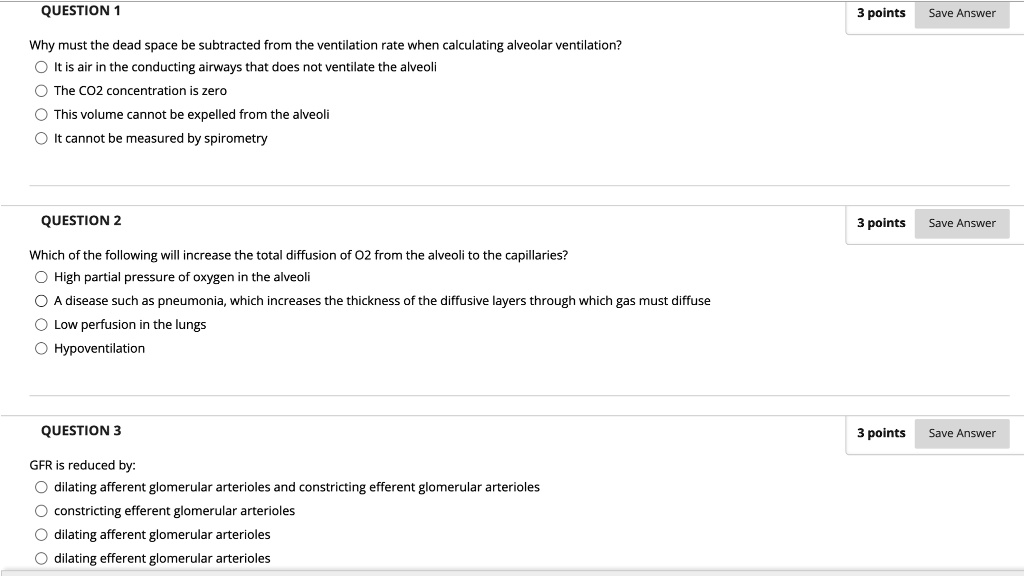Choose "constricting efferent glomerular arterioles"
This screenshot has height=576, width=1024.
point(41,511)
